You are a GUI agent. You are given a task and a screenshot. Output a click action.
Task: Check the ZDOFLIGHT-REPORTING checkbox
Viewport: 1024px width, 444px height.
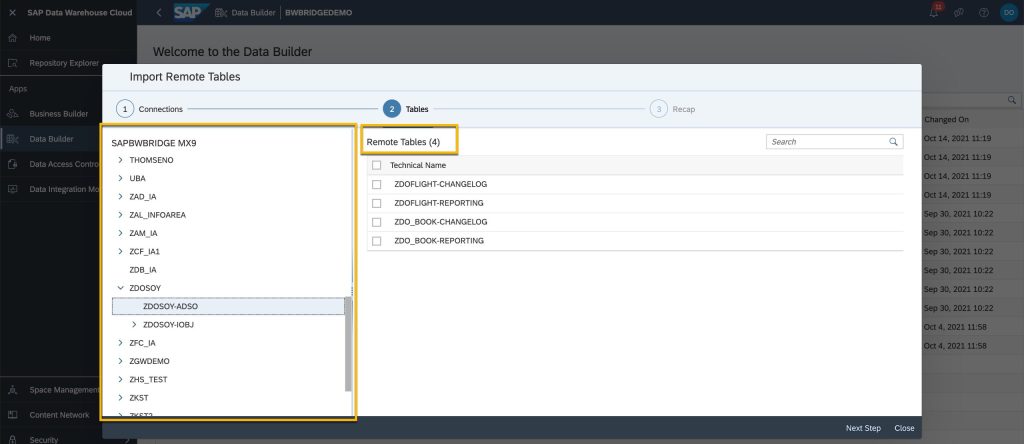376,203
